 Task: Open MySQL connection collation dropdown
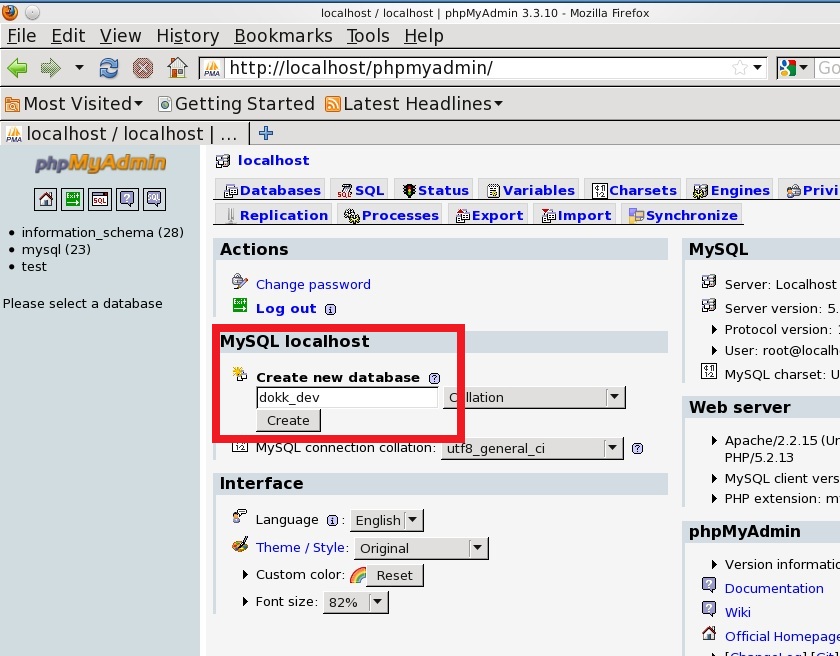click(532, 448)
